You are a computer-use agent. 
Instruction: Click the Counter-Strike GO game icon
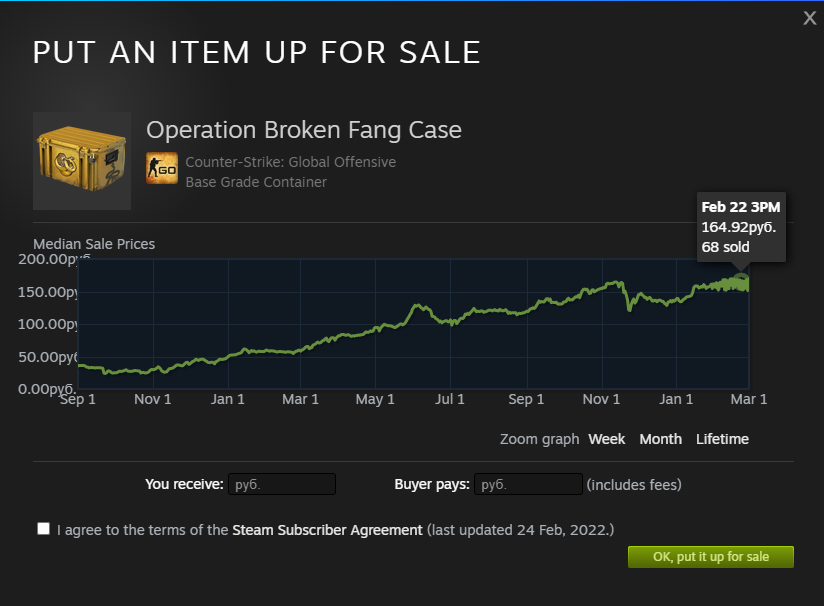[x=162, y=168]
